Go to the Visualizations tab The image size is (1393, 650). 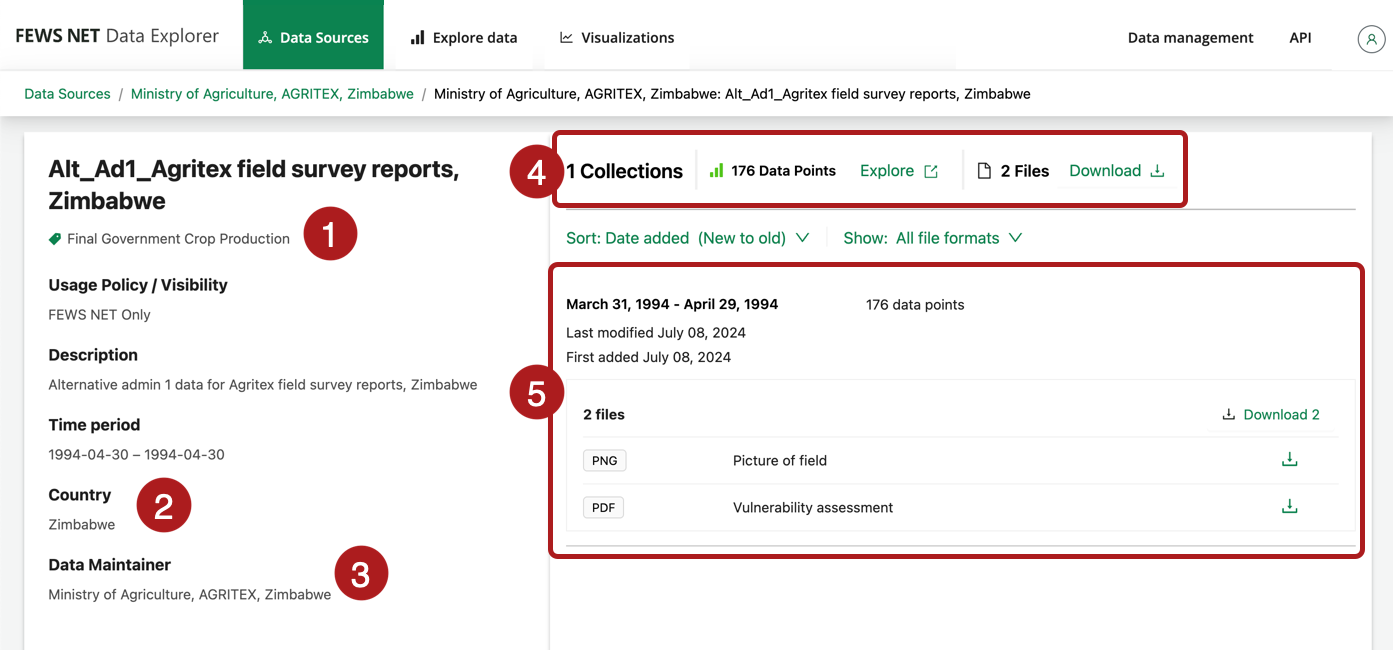(617, 38)
